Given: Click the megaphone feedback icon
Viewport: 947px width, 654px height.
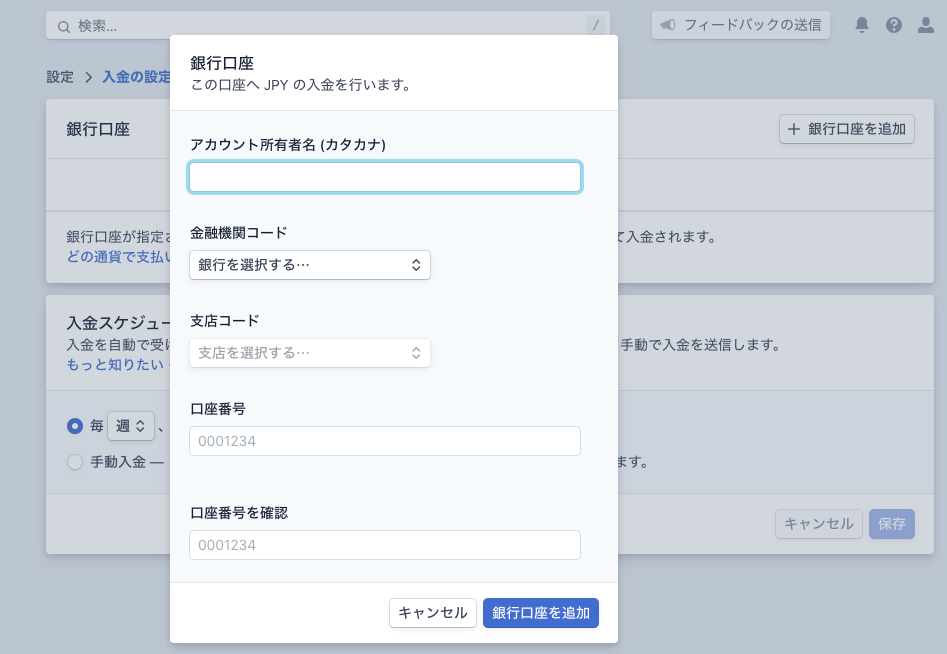Looking at the screenshot, I should coord(668,25).
